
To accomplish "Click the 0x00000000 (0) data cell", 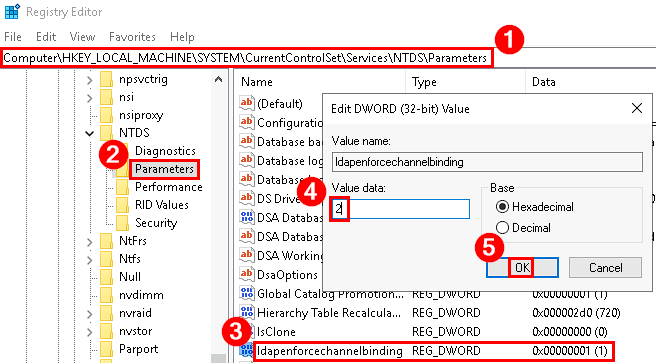I will coord(569,332).
